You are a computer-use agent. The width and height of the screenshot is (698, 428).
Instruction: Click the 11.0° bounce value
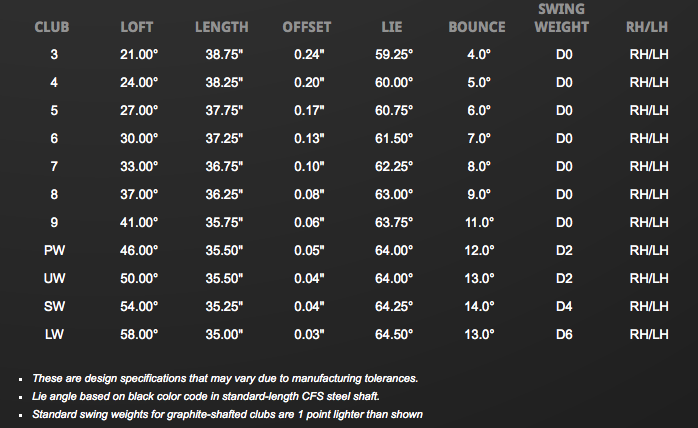(480, 222)
